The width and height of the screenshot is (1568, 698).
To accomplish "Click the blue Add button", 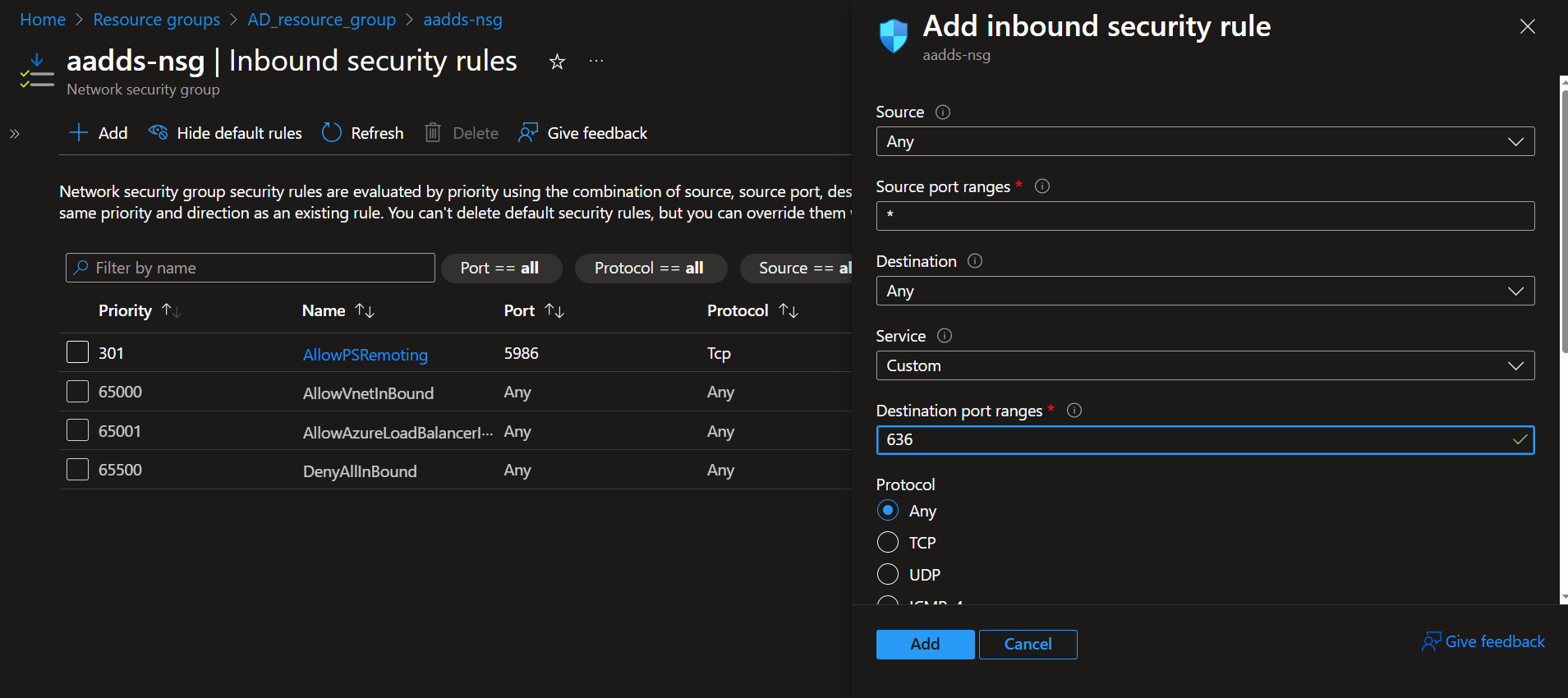I will click(x=925, y=645).
